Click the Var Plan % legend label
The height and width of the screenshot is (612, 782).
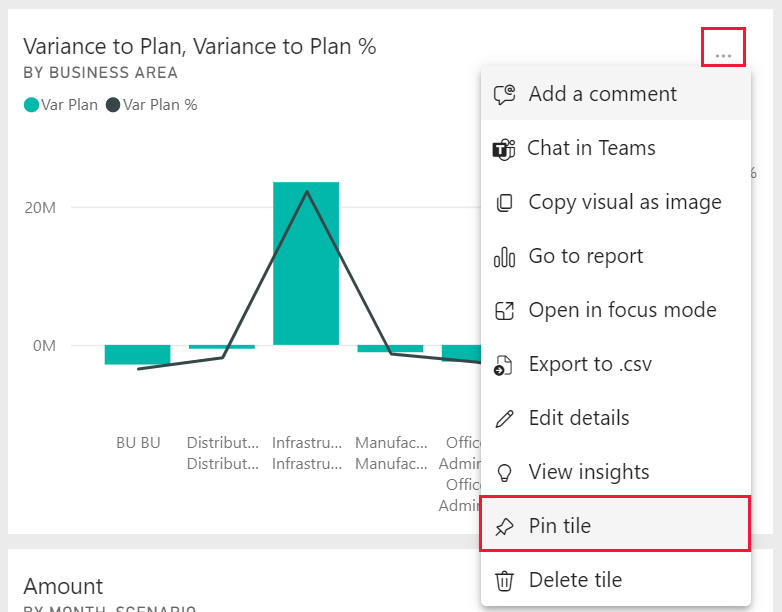[x=160, y=105]
